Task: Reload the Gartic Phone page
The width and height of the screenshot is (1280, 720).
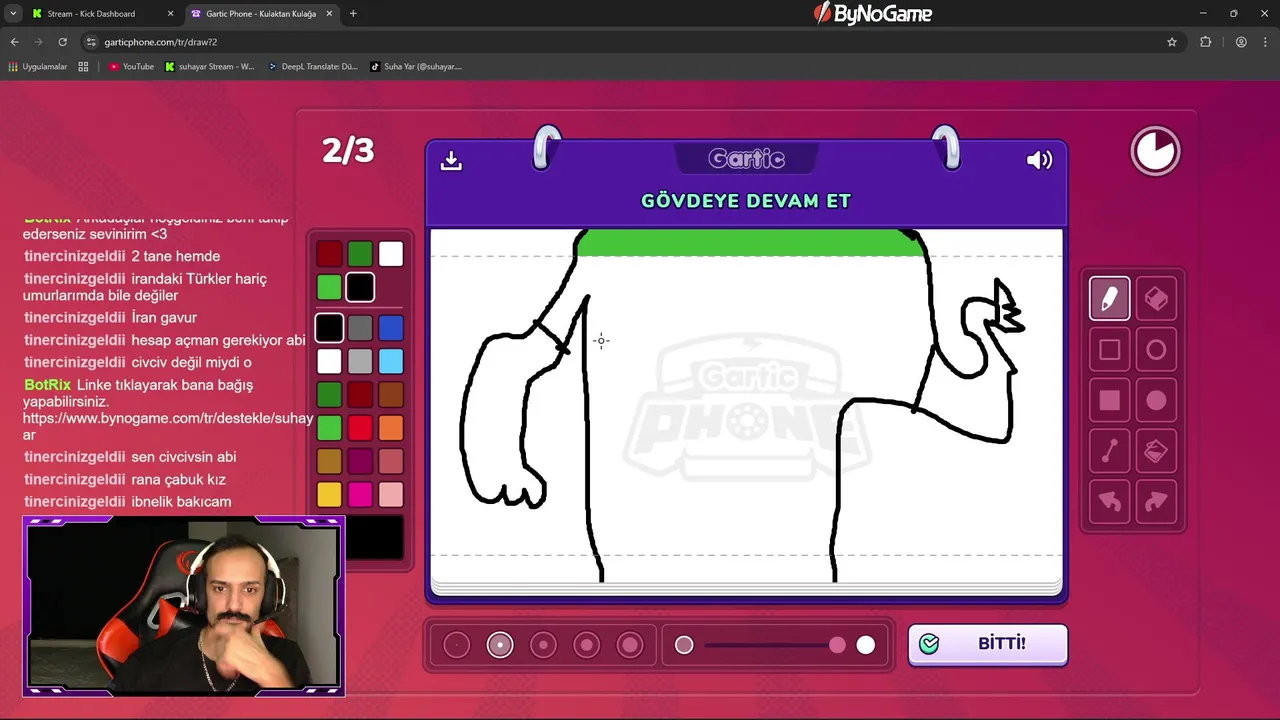Action: (x=62, y=42)
